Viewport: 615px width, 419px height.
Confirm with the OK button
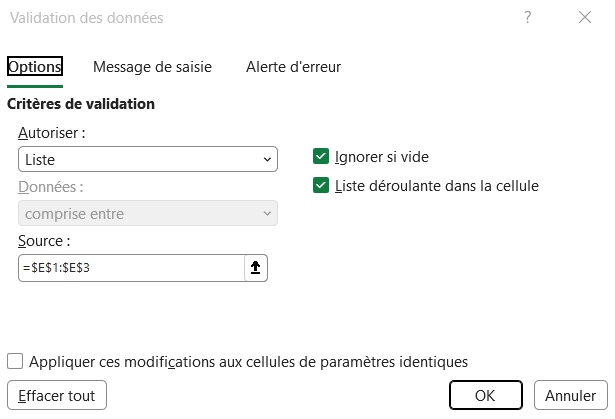486,395
